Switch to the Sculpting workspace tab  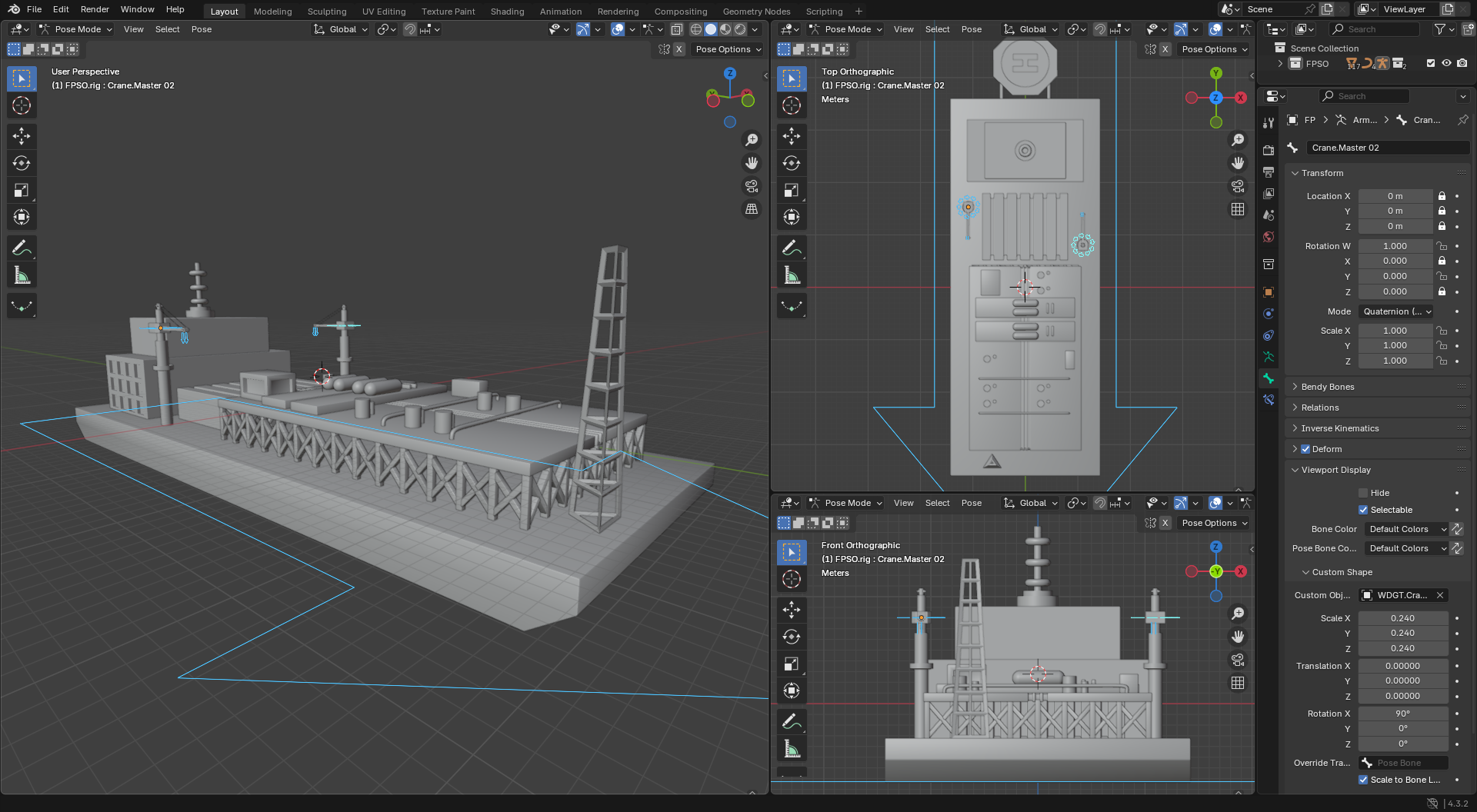(327, 12)
